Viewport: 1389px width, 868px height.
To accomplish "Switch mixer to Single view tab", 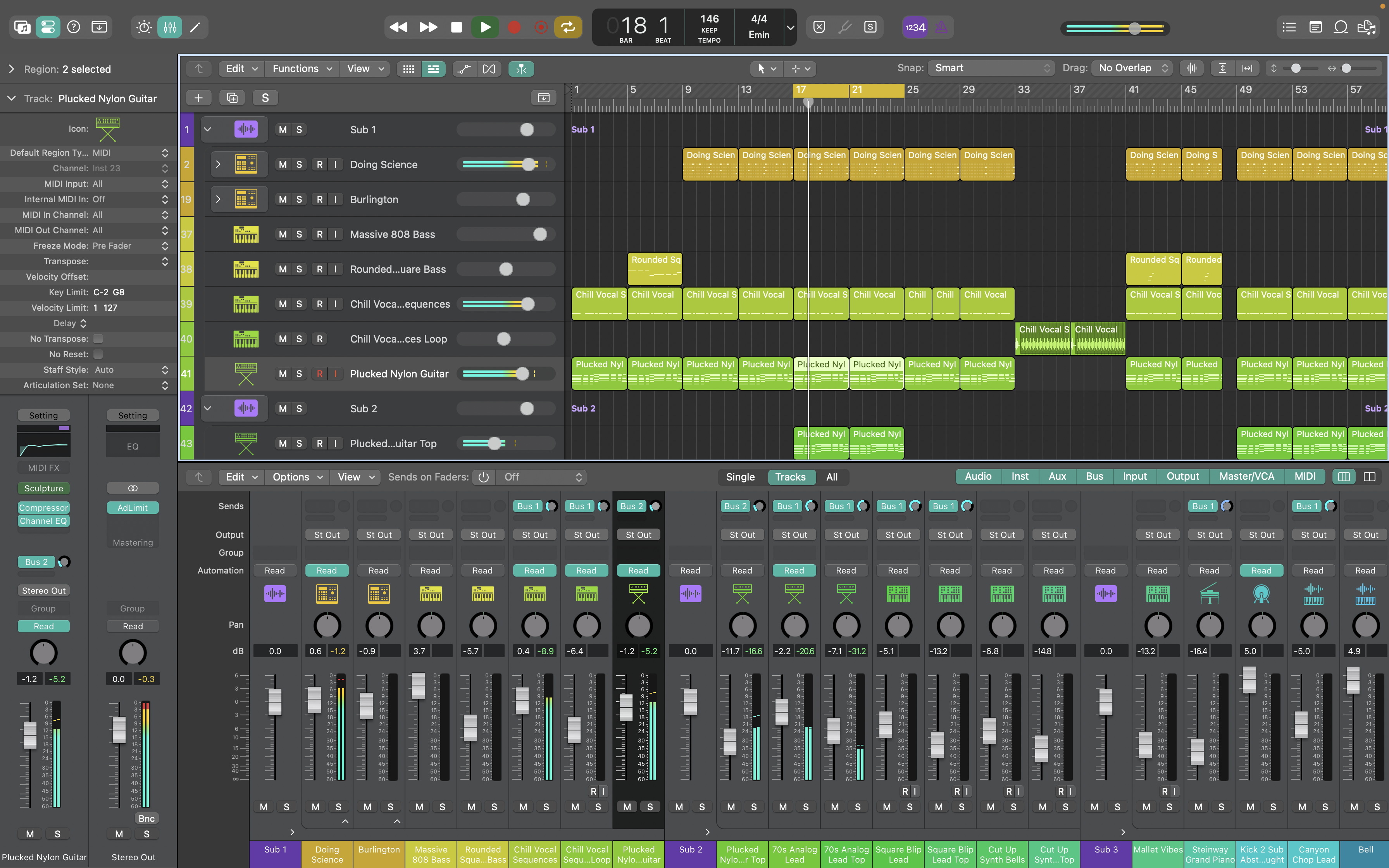I will click(x=740, y=477).
